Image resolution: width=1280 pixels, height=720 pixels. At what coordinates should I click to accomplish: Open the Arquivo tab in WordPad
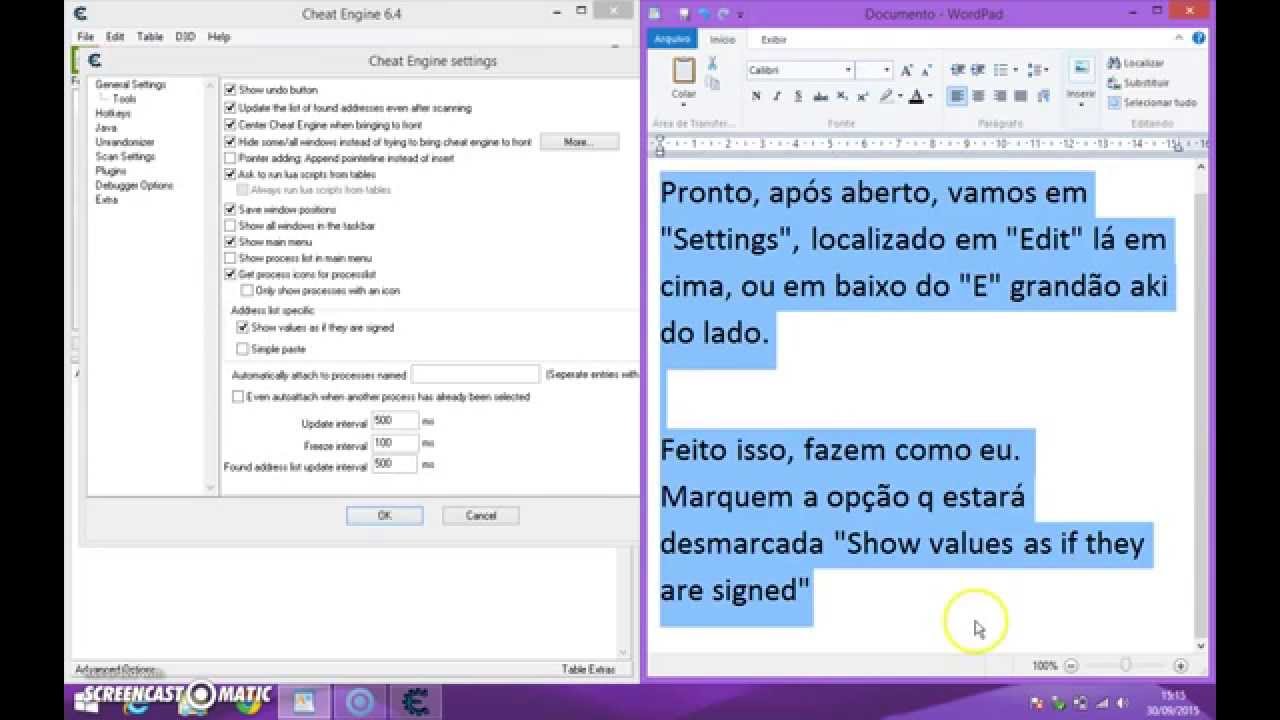tap(671, 39)
